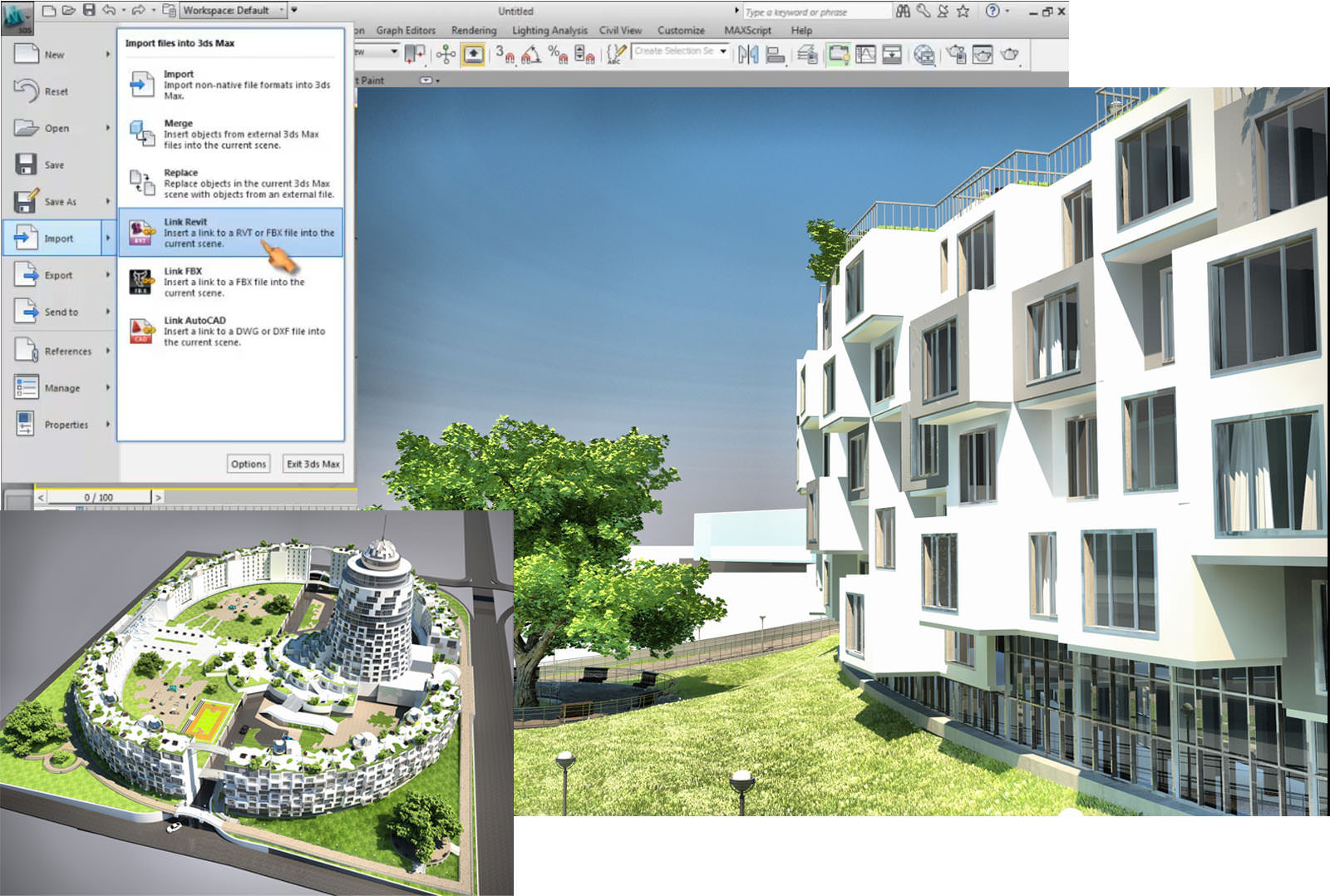Click the Reset scene icon
The height and width of the screenshot is (896, 1330).
pos(26,91)
